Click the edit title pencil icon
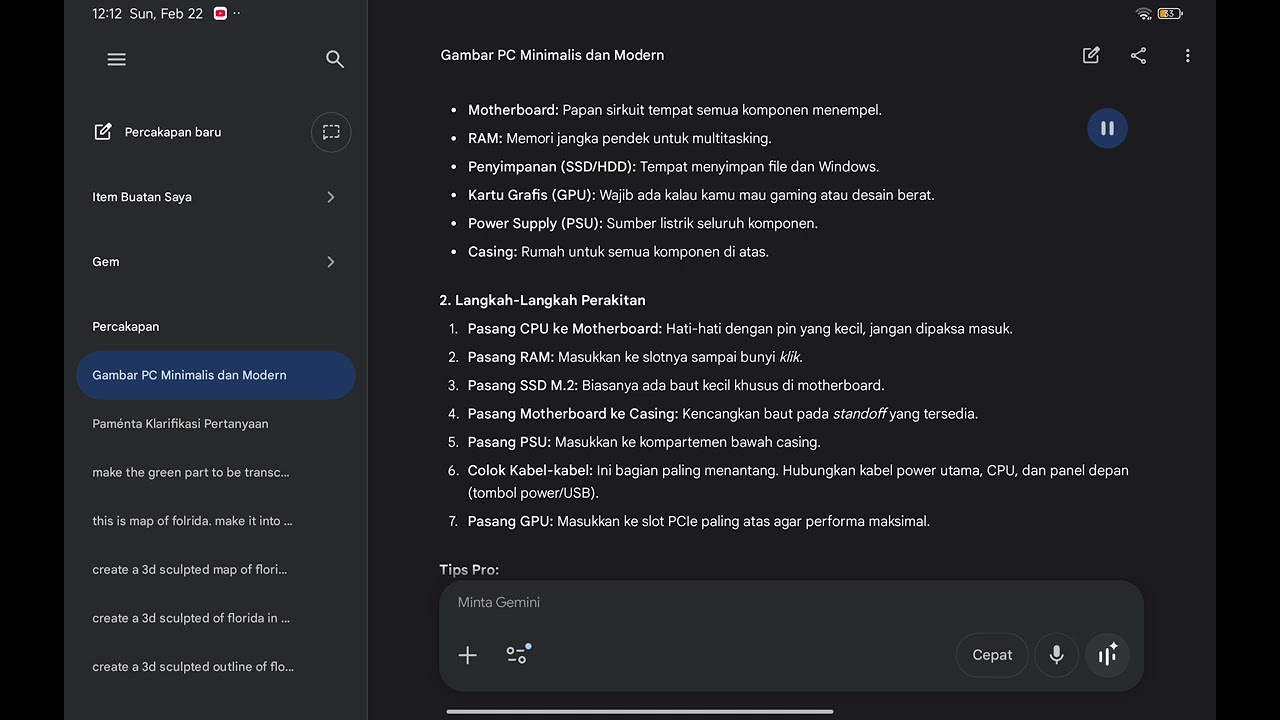The image size is (1280, 720). point(1091,55)
